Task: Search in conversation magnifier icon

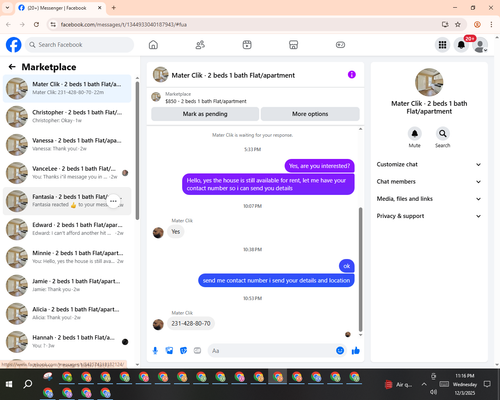Action: click(443, 134)
